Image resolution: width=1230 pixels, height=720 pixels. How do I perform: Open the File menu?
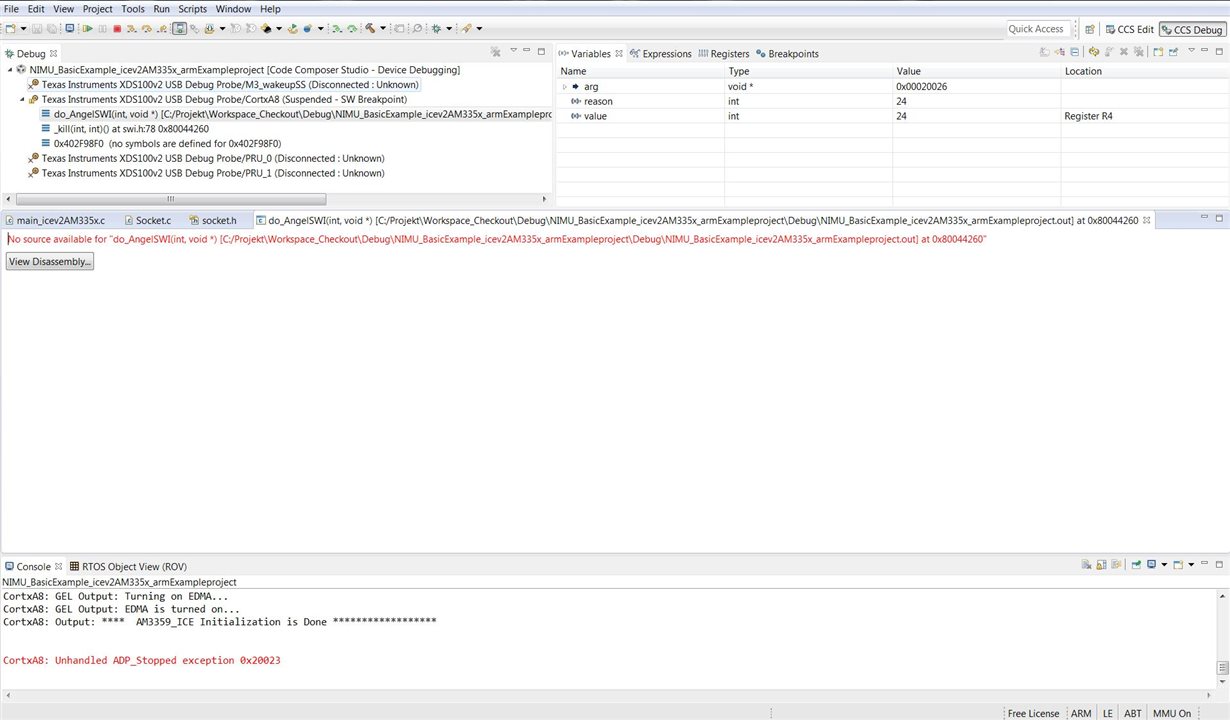12,9
